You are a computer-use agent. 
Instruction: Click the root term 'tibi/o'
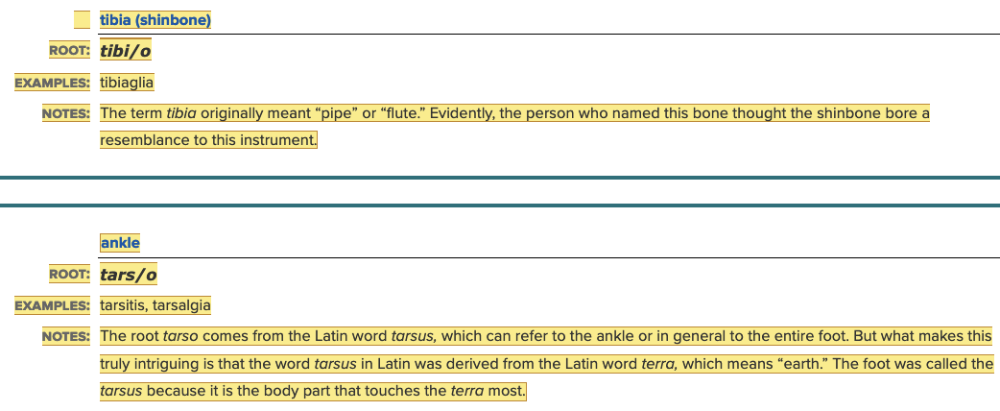126,51
